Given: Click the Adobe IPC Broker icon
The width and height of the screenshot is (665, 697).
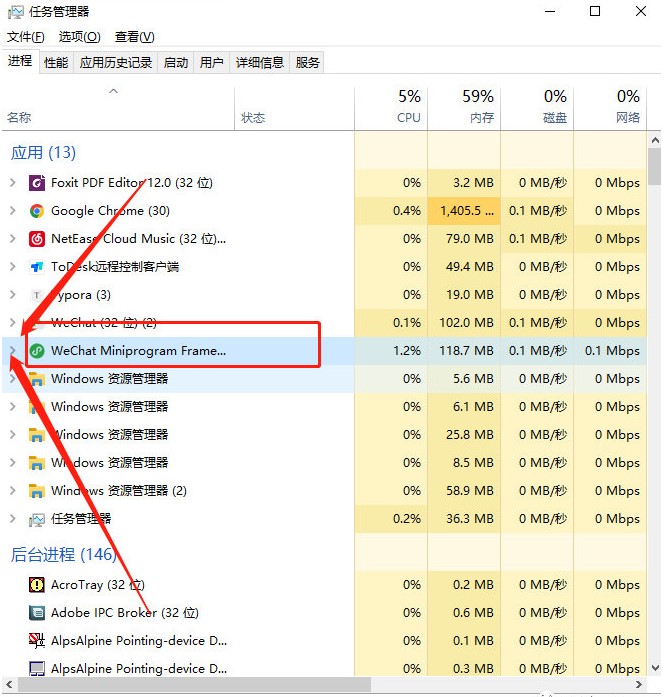Looking at the screenshot, I should pos(36,613).
